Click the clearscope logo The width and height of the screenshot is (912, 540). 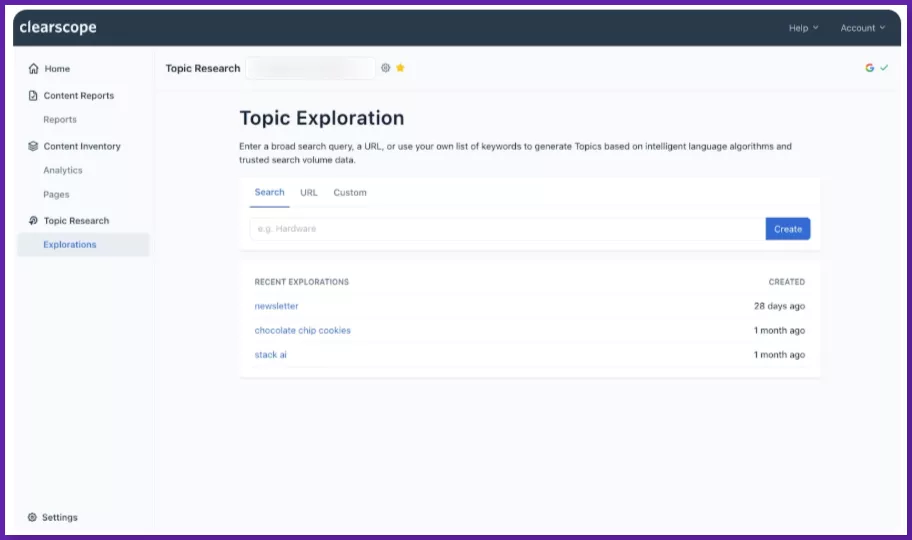pos(58,28)
